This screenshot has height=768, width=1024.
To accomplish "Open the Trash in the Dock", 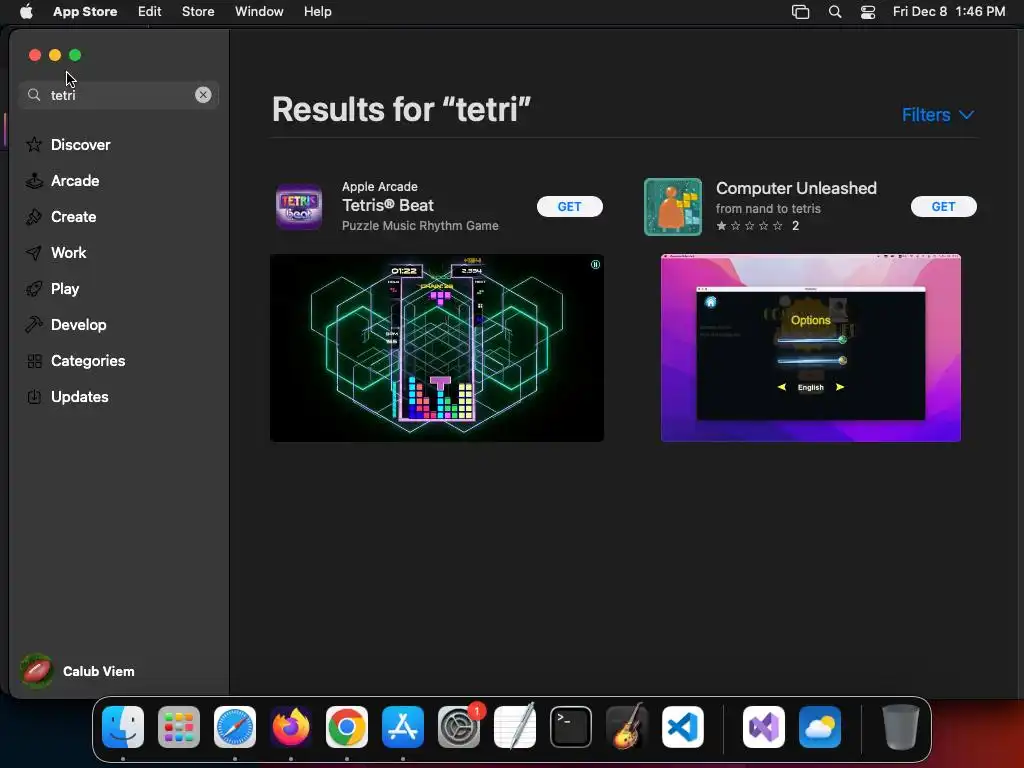I will pos(901,727).
